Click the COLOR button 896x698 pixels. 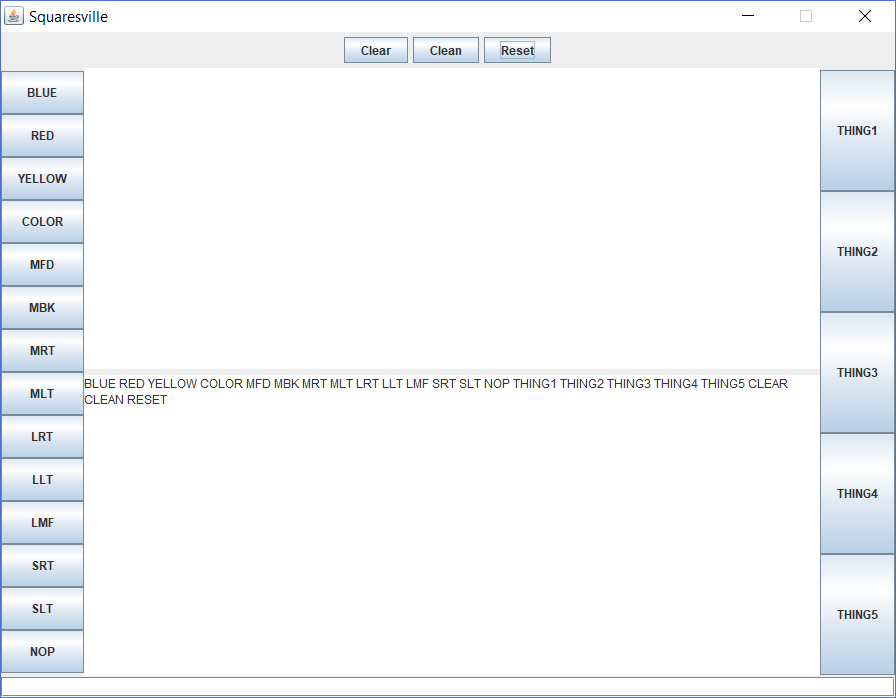(42, 222)
